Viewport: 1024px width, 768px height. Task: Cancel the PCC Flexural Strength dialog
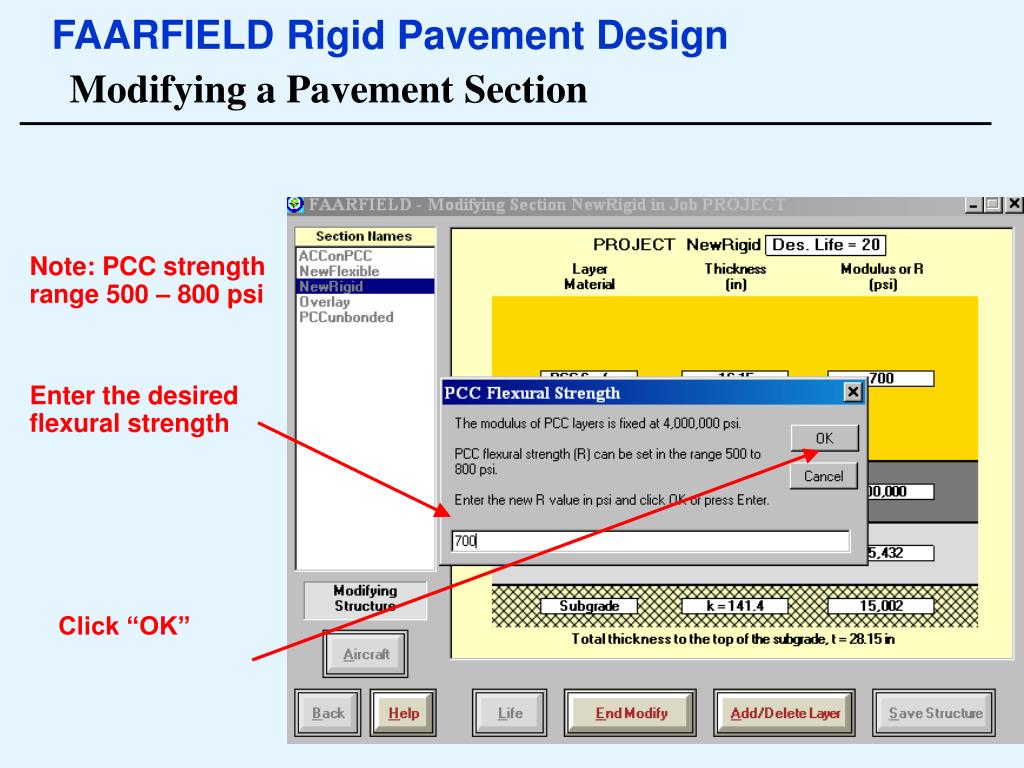point(824,476)
